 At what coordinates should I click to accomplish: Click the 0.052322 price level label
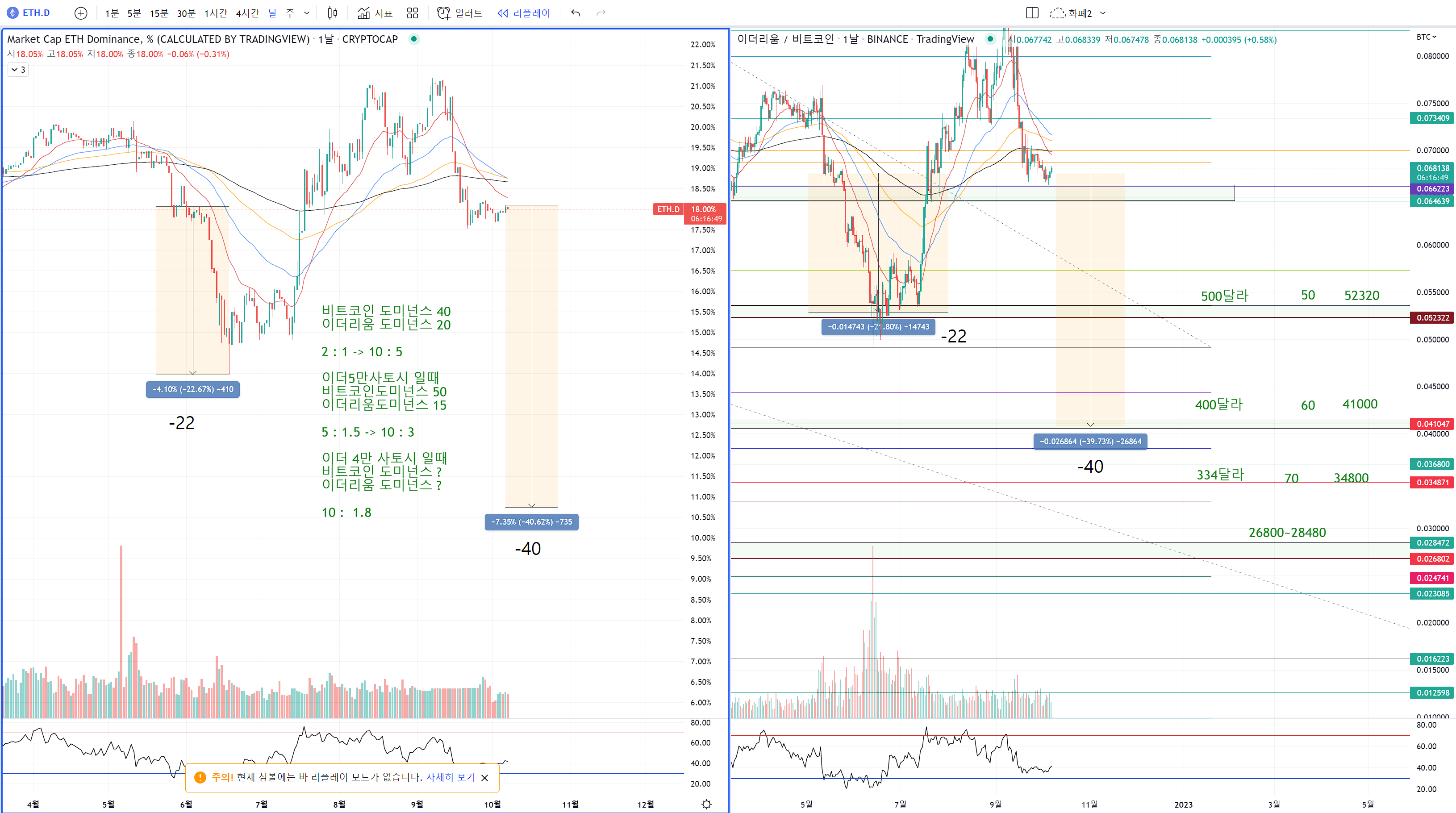[x=1432, y=318]
